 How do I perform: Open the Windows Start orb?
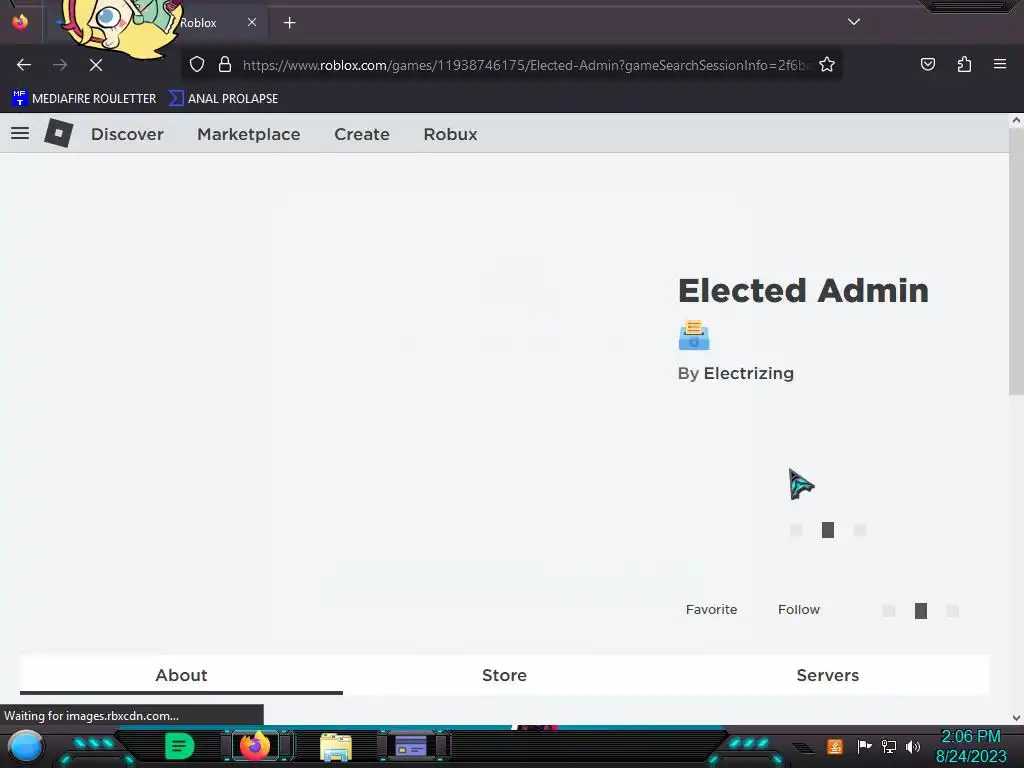(x=25, y=746)
